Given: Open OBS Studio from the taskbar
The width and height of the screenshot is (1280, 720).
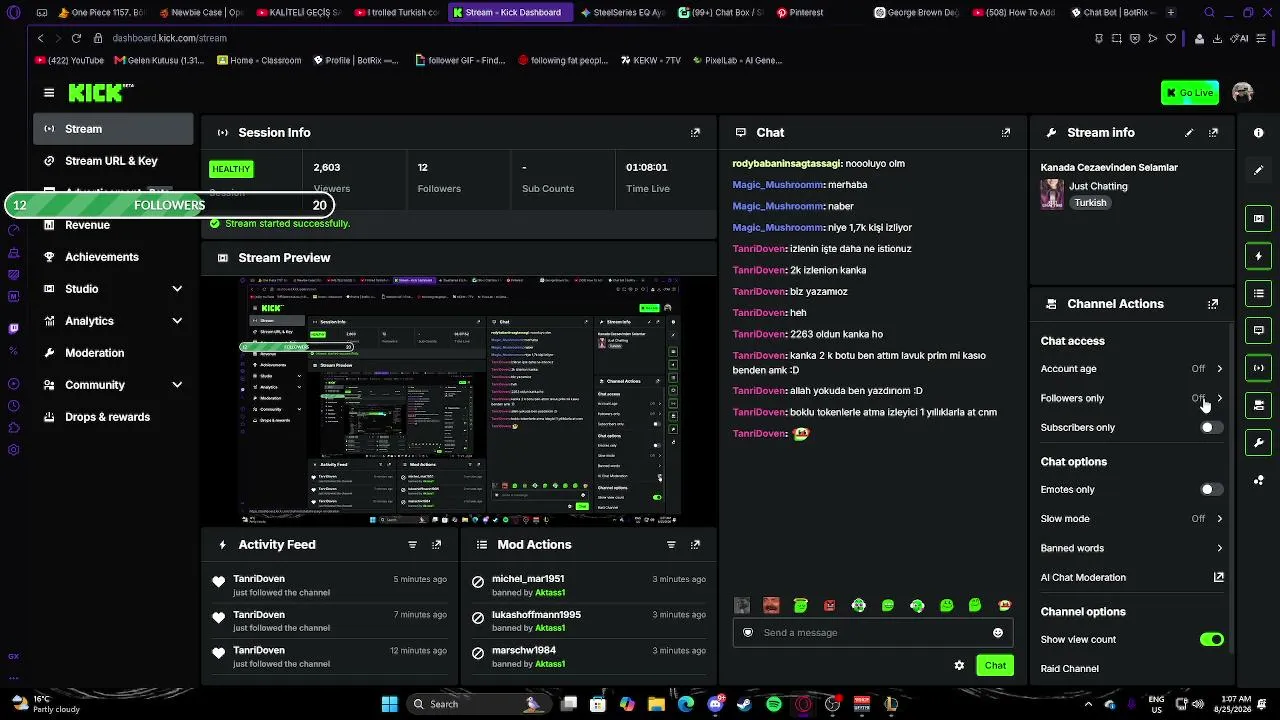Looking at the screenshot, I should [x=832, y=704].
